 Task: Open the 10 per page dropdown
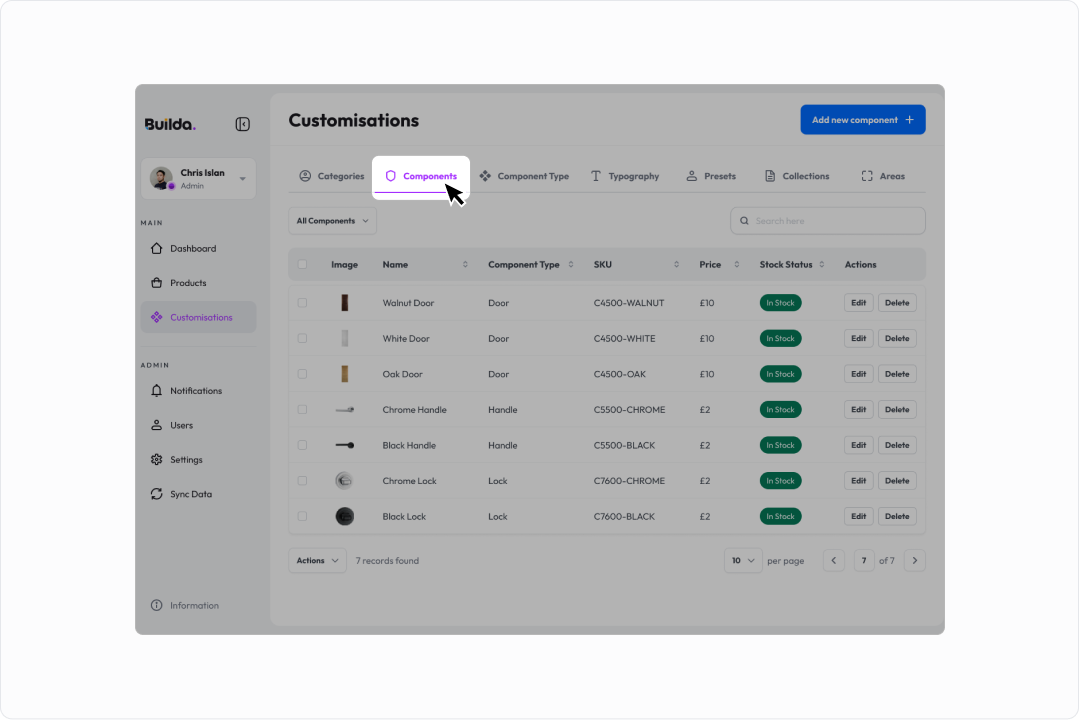(743, 561)
